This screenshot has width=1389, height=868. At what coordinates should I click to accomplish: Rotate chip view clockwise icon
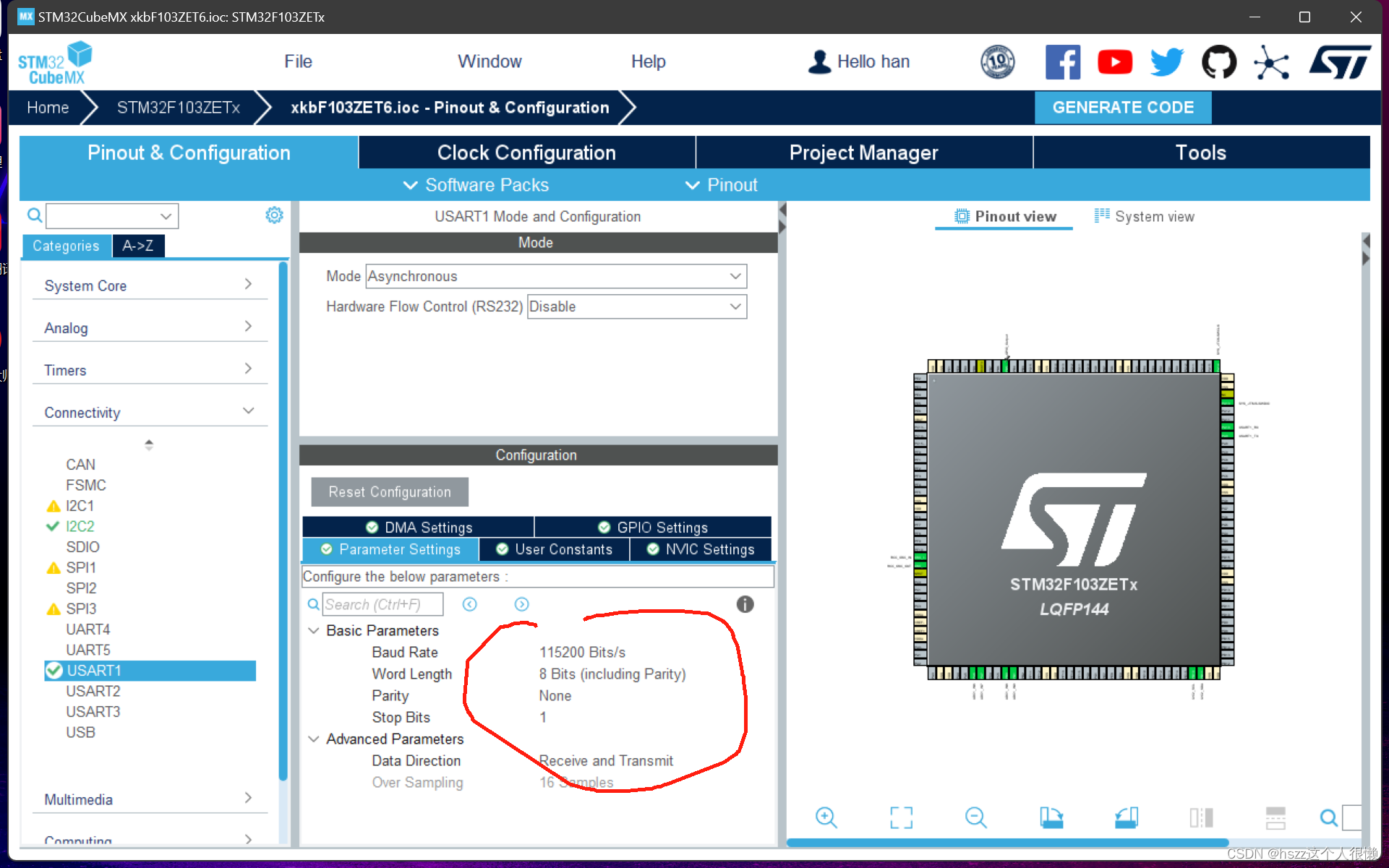pos(1051,817)
